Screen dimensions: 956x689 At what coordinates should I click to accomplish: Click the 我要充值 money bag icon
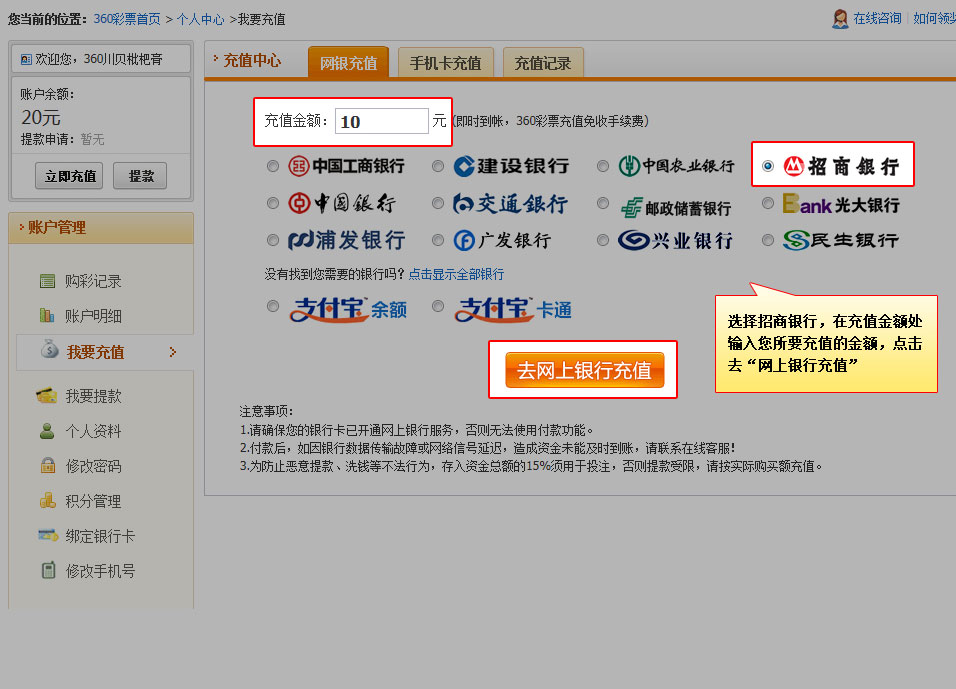[49, 349]
